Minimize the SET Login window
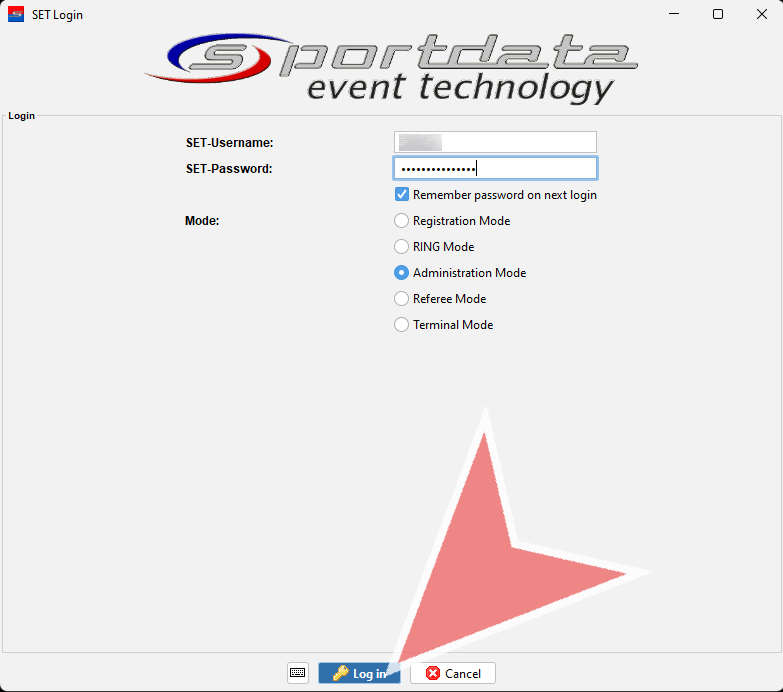783x692 pixels. pos(671,15)
